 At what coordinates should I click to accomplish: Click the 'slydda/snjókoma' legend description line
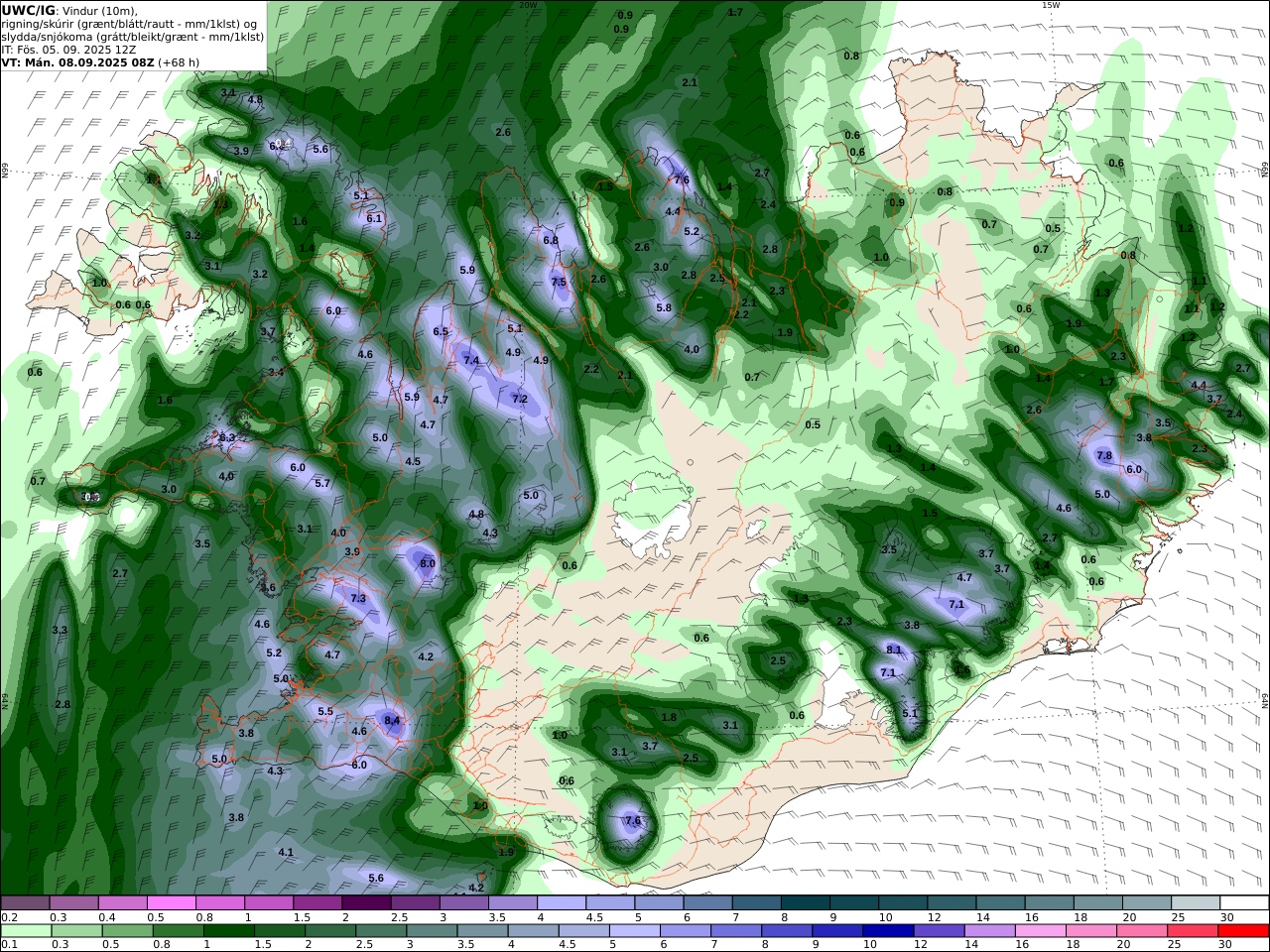[133, 37]
